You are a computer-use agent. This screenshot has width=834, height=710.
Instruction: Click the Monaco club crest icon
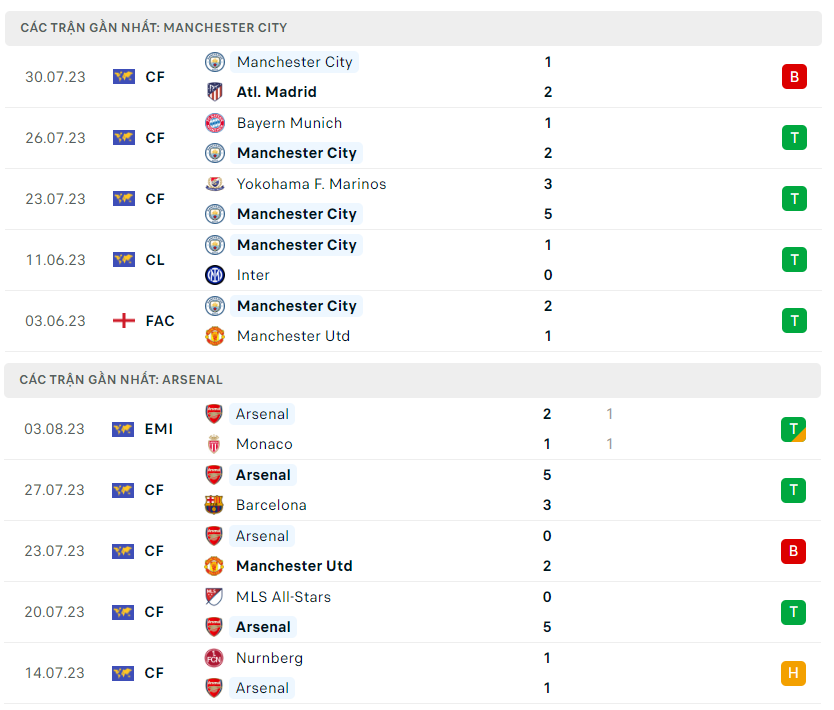point(214,444)
